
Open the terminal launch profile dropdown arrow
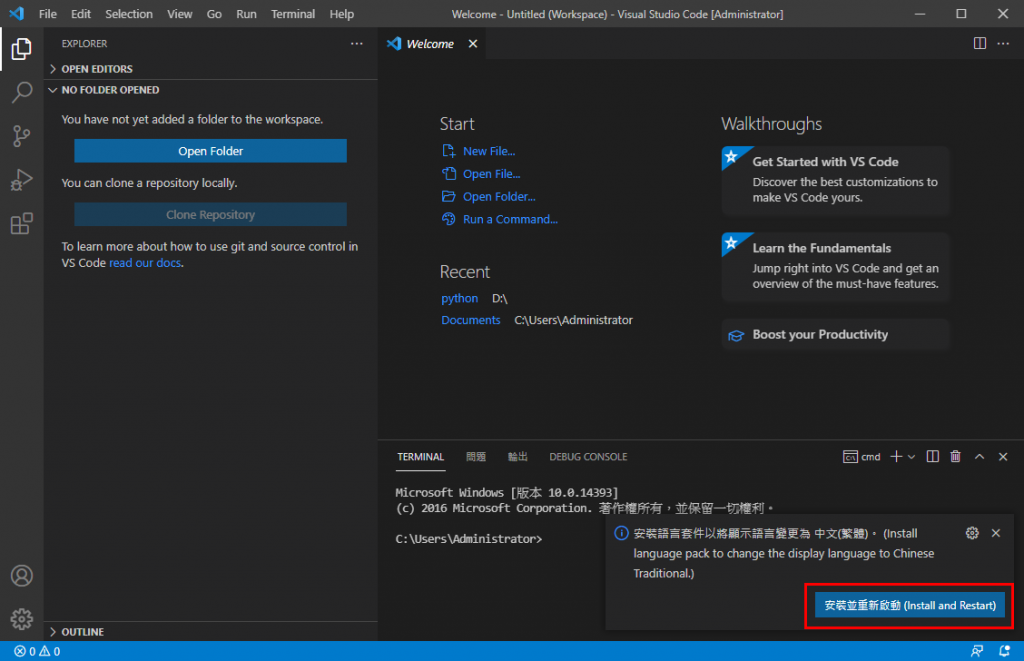coord(912,457)
